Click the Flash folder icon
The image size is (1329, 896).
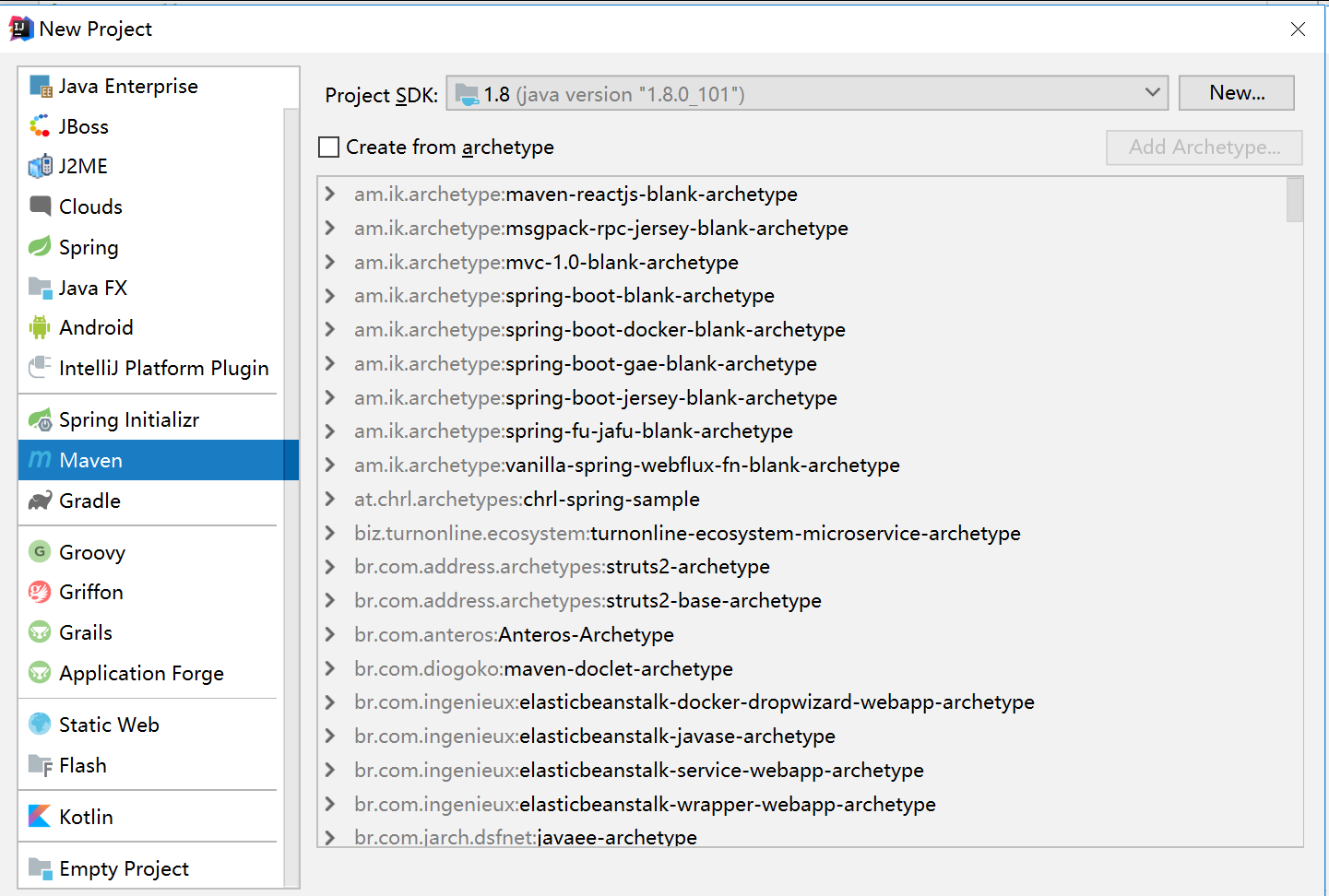41,765
